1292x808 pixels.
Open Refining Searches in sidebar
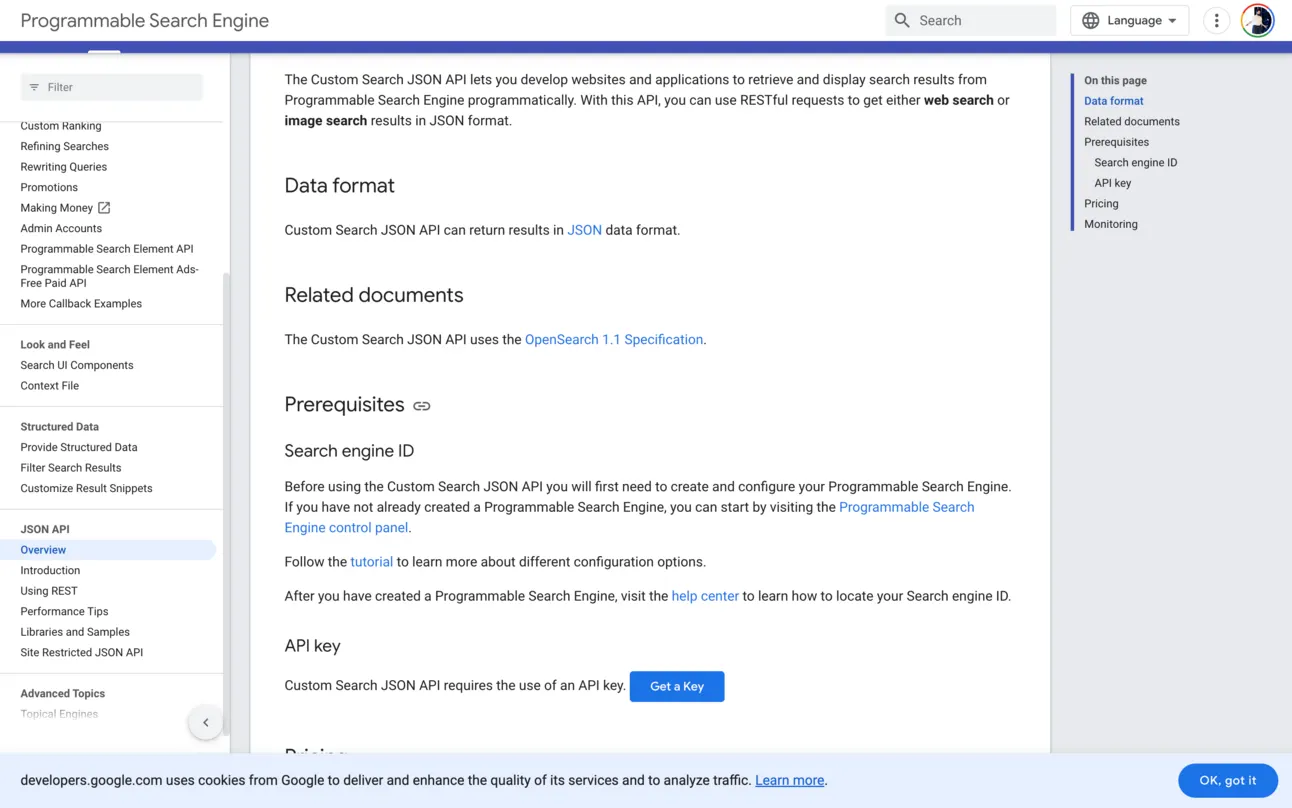pyautogui.click(x=65, y=146)
